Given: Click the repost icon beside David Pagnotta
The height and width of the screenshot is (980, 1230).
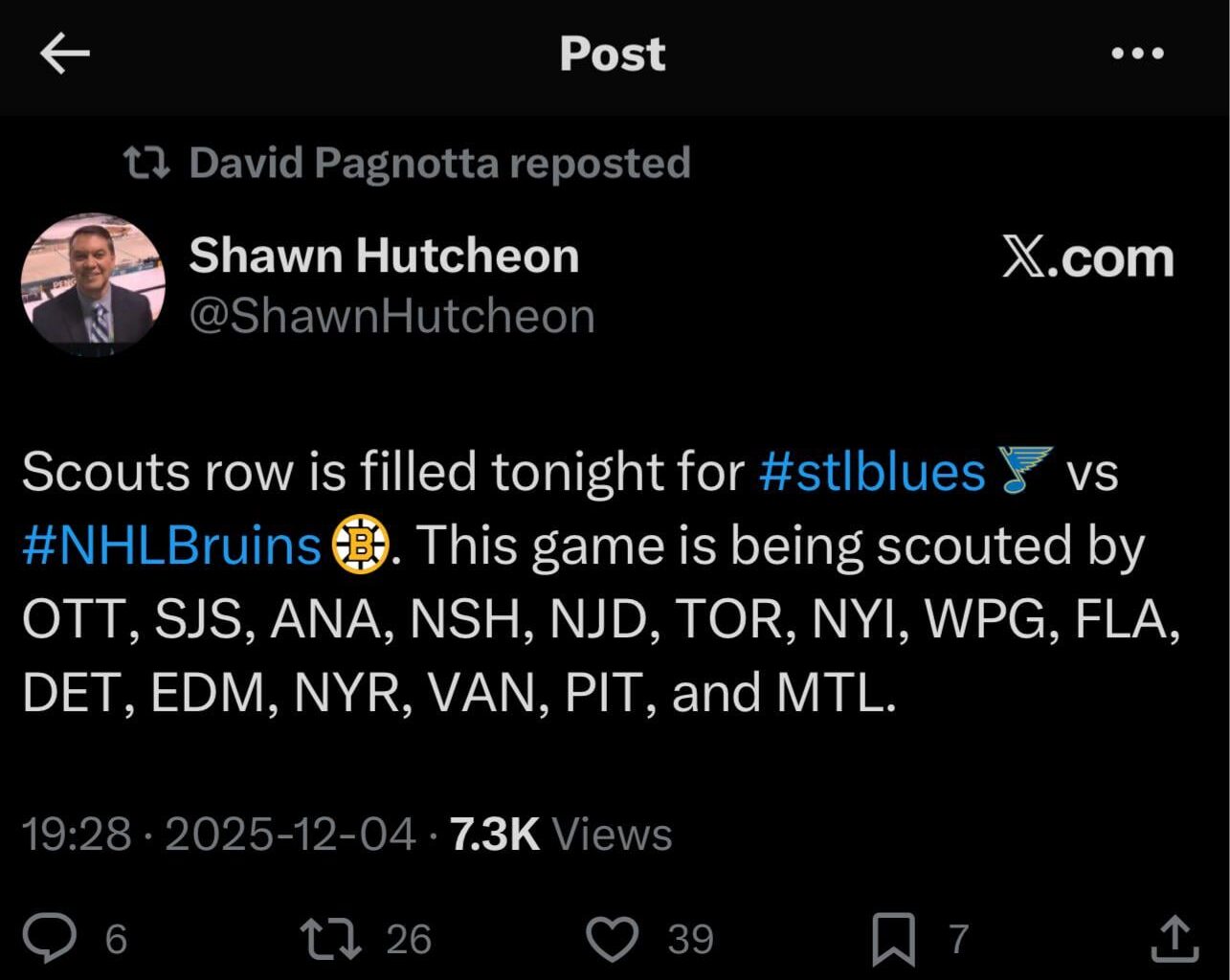Looking at the screenshot, I should [144, 161].
